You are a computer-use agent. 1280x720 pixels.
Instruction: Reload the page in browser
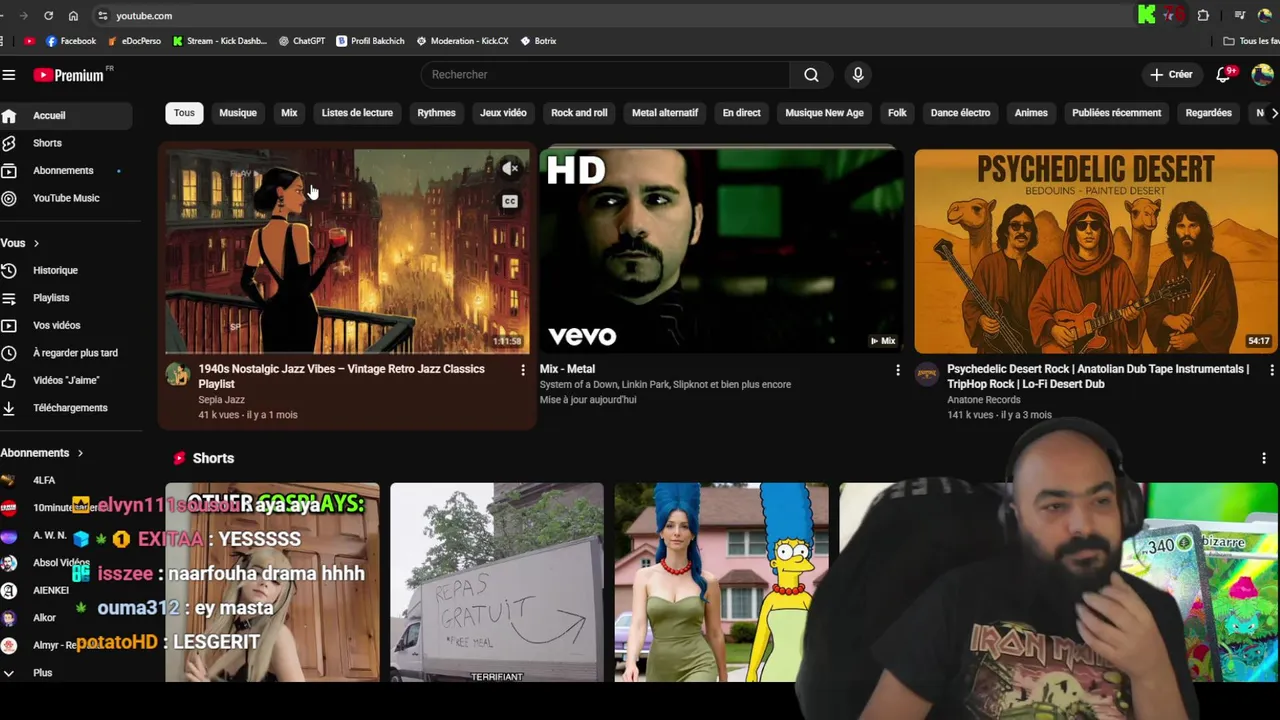[48, 16]
